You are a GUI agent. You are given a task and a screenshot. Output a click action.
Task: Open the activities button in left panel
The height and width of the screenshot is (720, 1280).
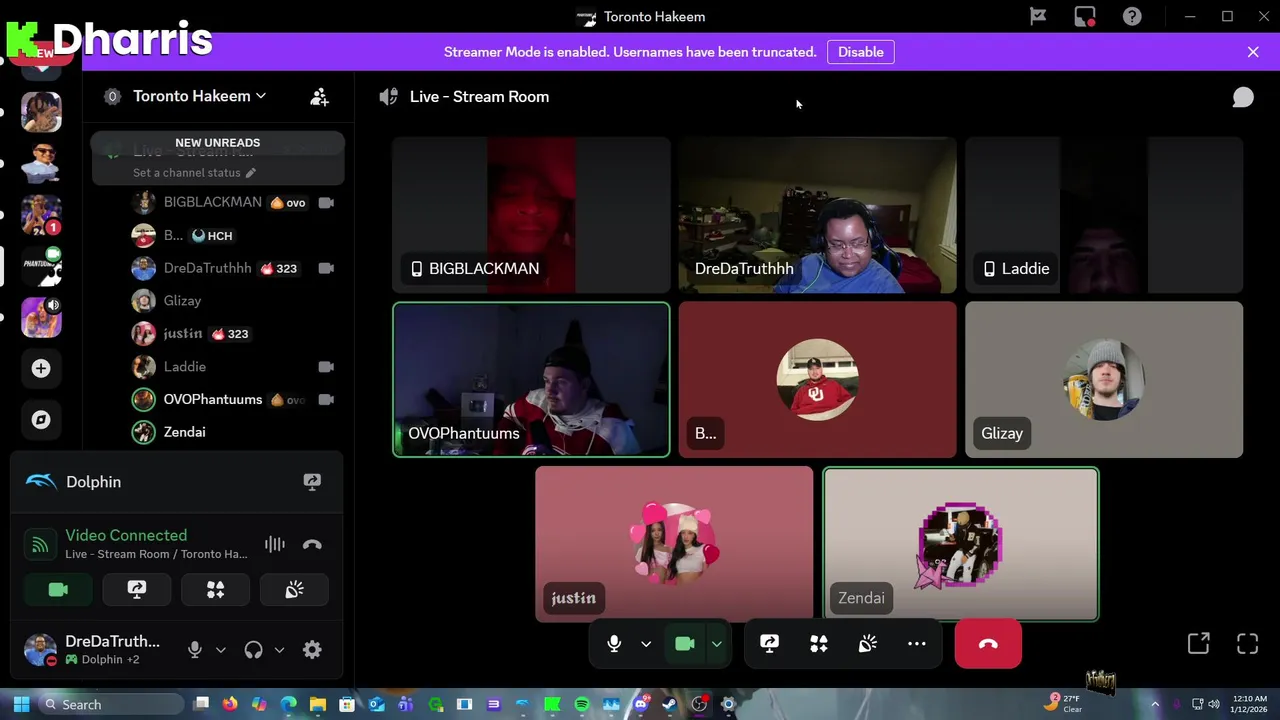click(x=215, y=590)
